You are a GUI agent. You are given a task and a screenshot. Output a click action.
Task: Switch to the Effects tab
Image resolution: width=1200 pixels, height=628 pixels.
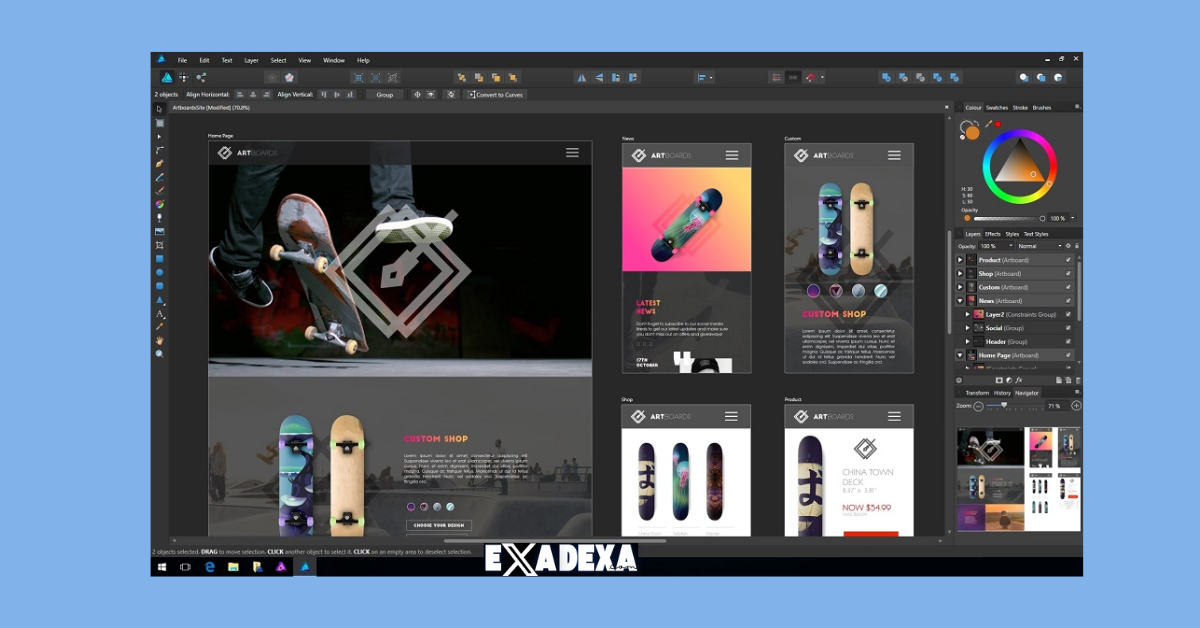(993, 234)
